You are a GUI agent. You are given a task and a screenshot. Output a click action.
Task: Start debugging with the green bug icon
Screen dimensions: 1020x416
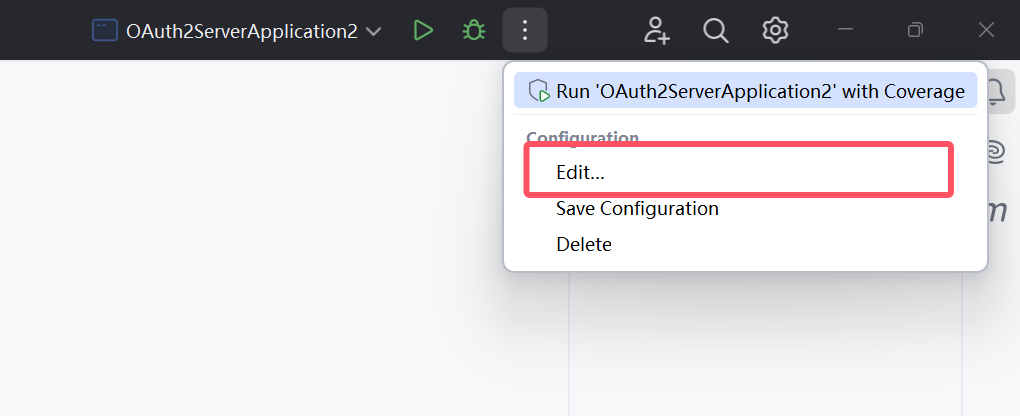click(x=473, y=30)
